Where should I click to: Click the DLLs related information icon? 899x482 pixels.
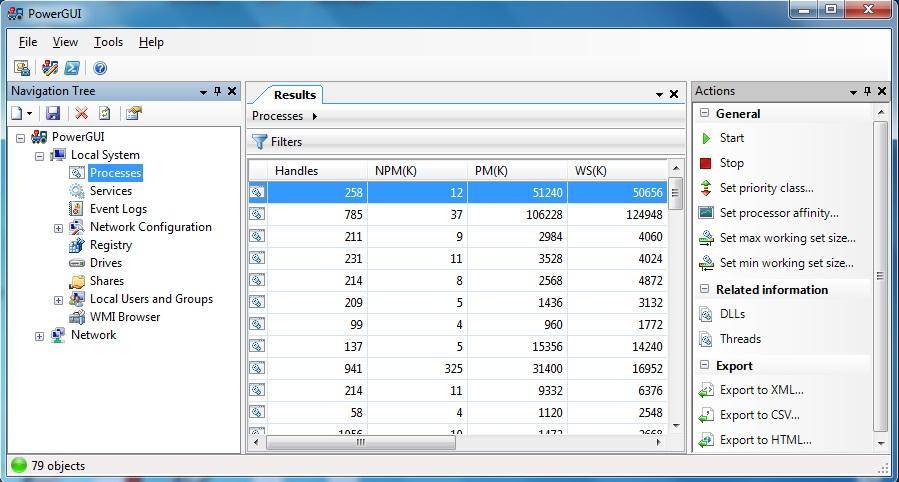pyautogui.click(x=706, y=314)
